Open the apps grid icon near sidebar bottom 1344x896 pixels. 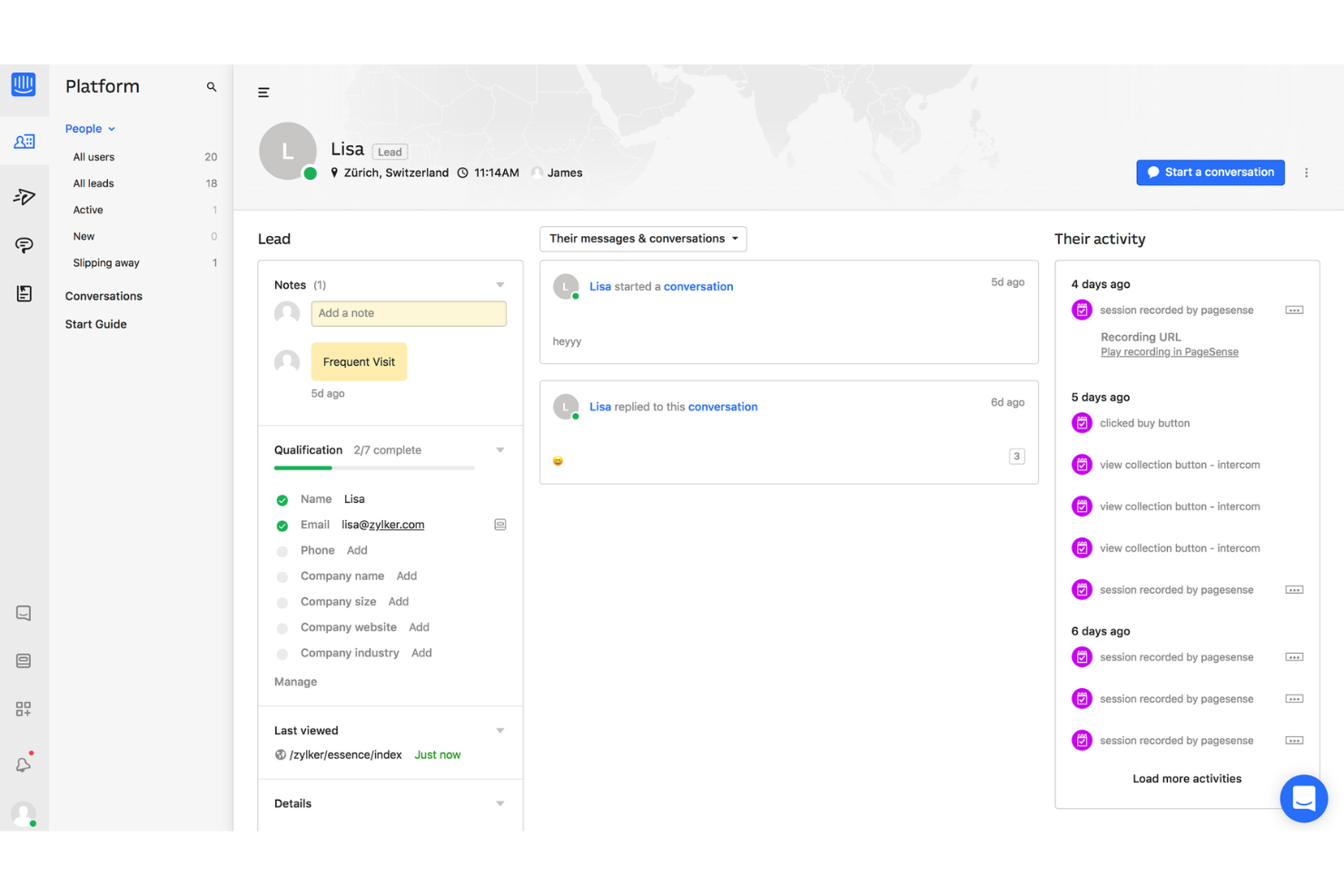click(24, 709)
